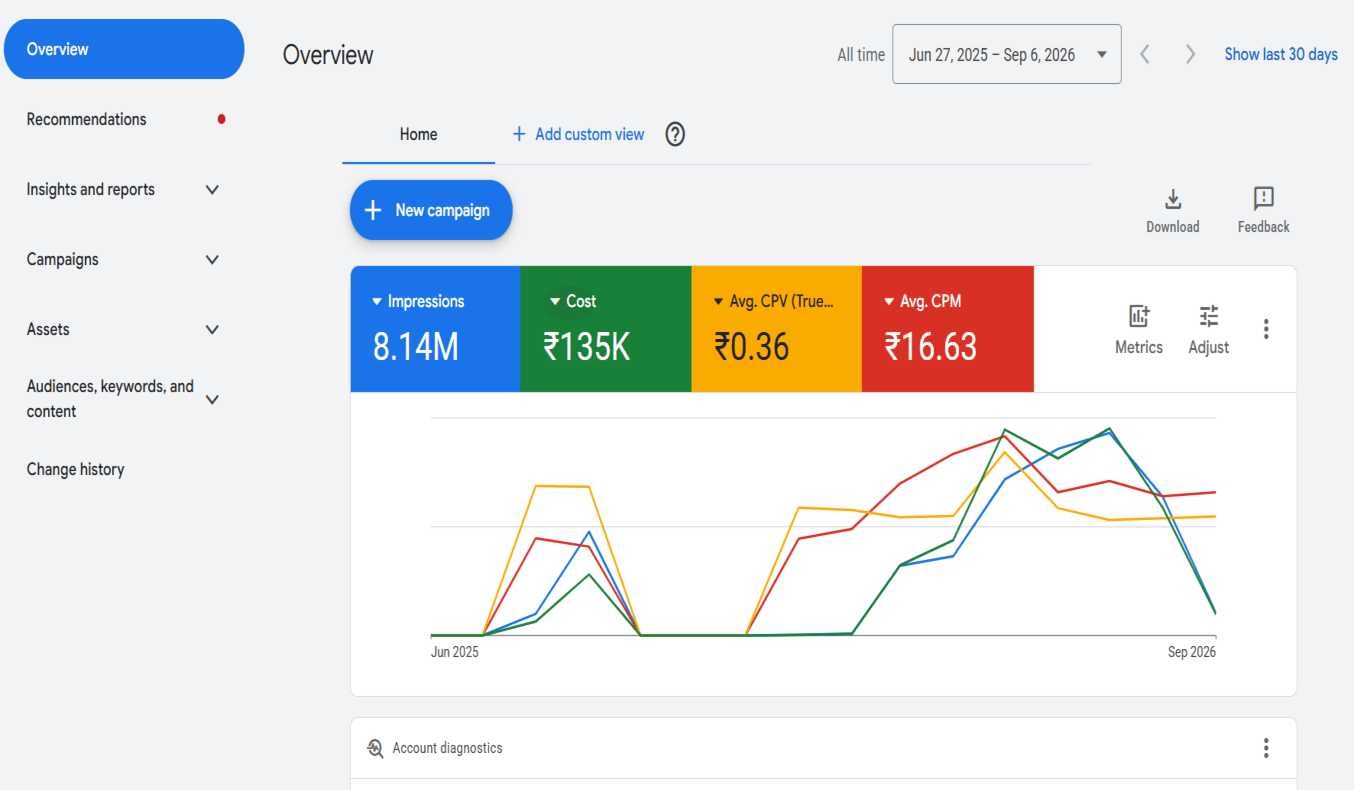Open Change history in the sidebar

tap(75, 469)
